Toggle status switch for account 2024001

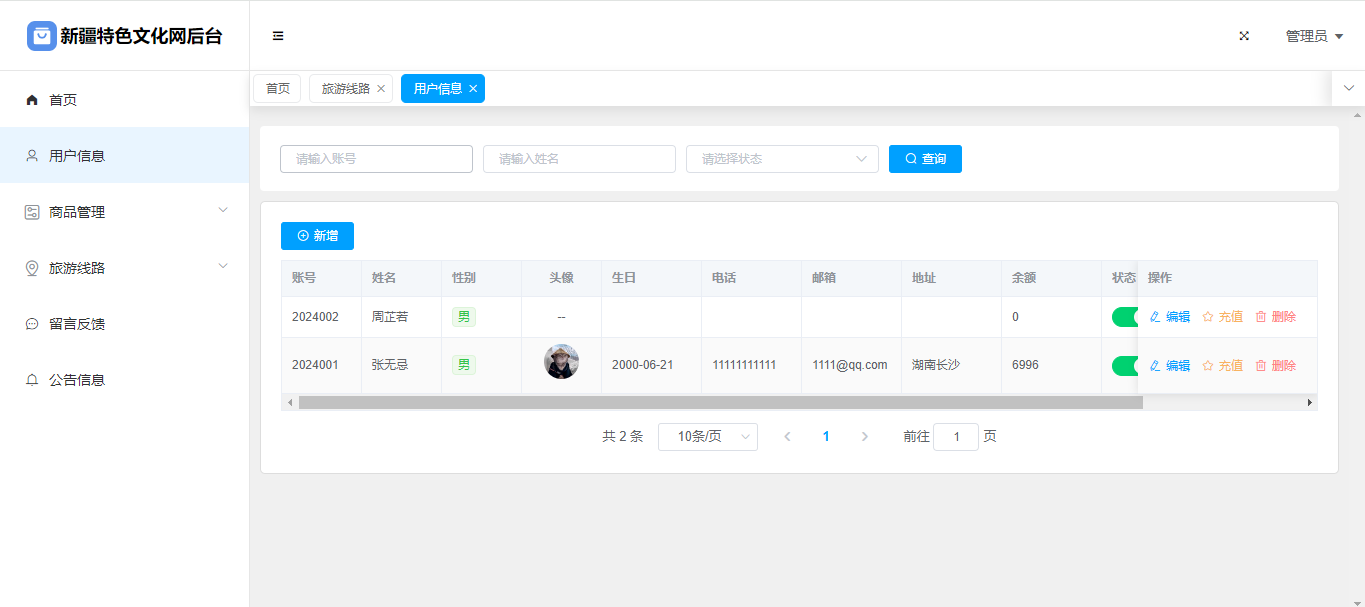(1125, 366)
